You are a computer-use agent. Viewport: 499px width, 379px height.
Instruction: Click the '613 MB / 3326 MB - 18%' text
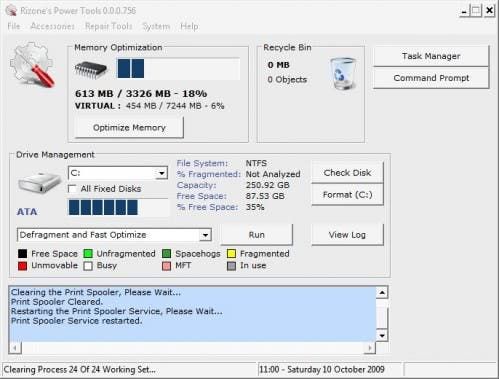click(x=141, y=94)
